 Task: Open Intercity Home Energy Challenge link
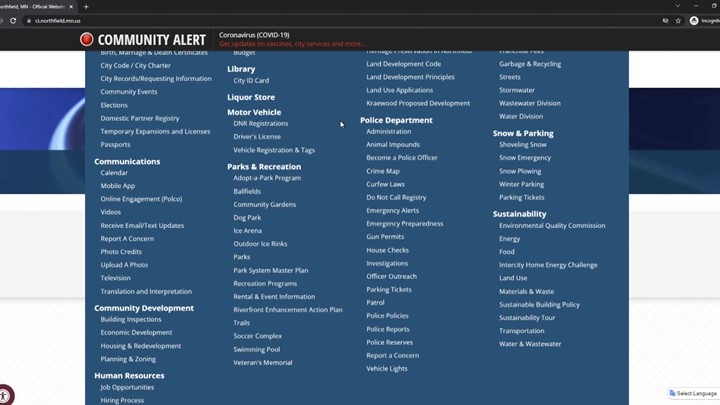coord(548,265)
